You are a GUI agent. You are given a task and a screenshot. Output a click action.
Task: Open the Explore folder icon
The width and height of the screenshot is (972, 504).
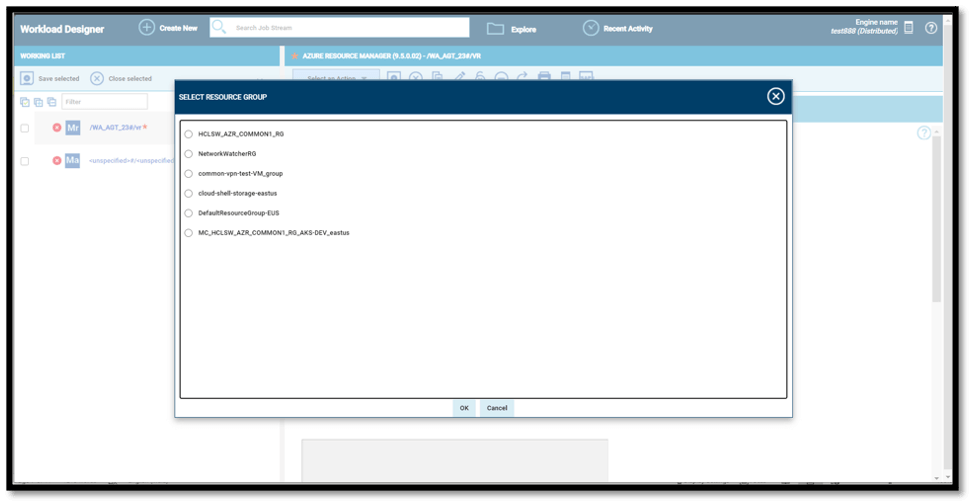tap(495, 29)
